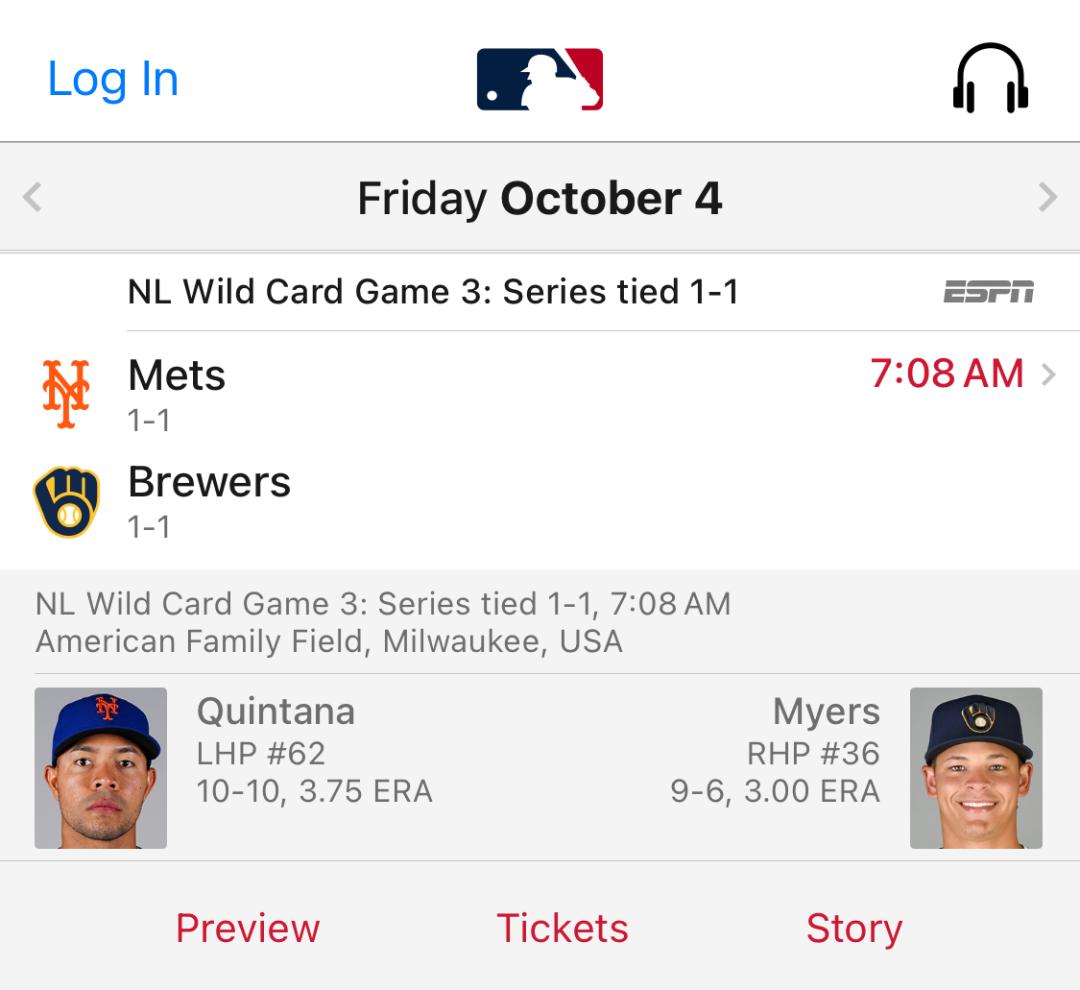Tap the ESPN broadcast logo

(989, 291)
